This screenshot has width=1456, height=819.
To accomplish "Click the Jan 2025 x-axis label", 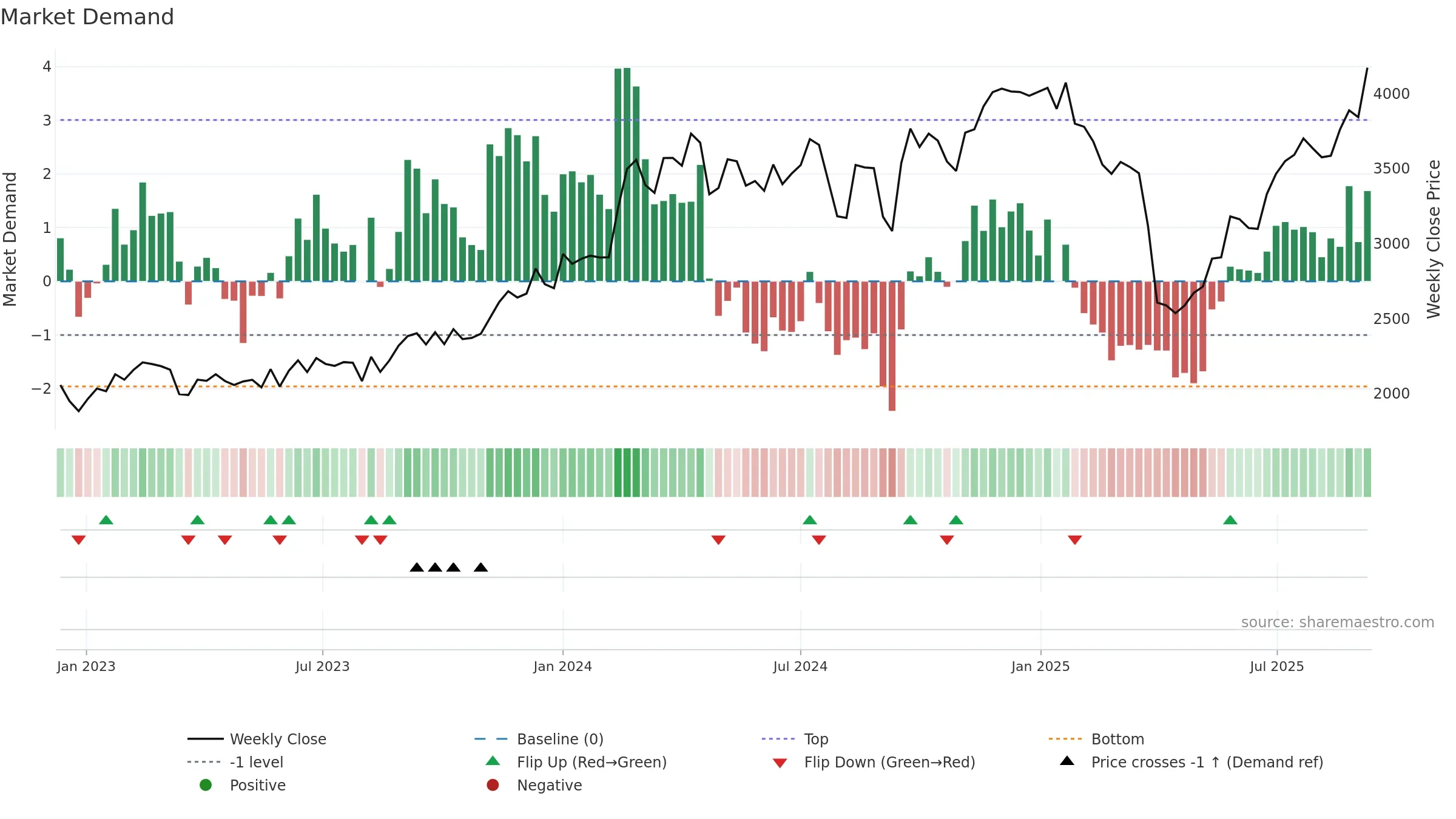I will [1041, 666].
